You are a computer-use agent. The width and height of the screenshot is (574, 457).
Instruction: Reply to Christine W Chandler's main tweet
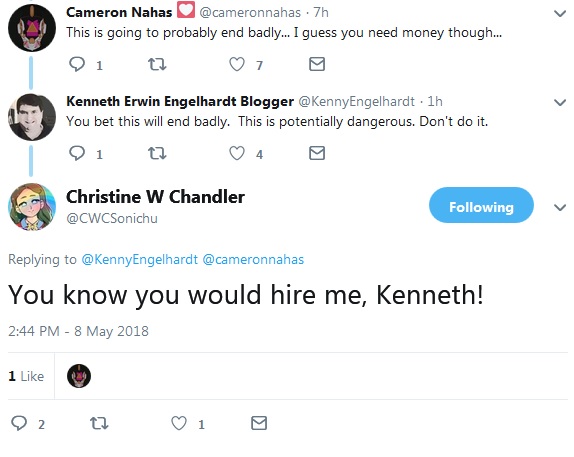pos(19,423)
